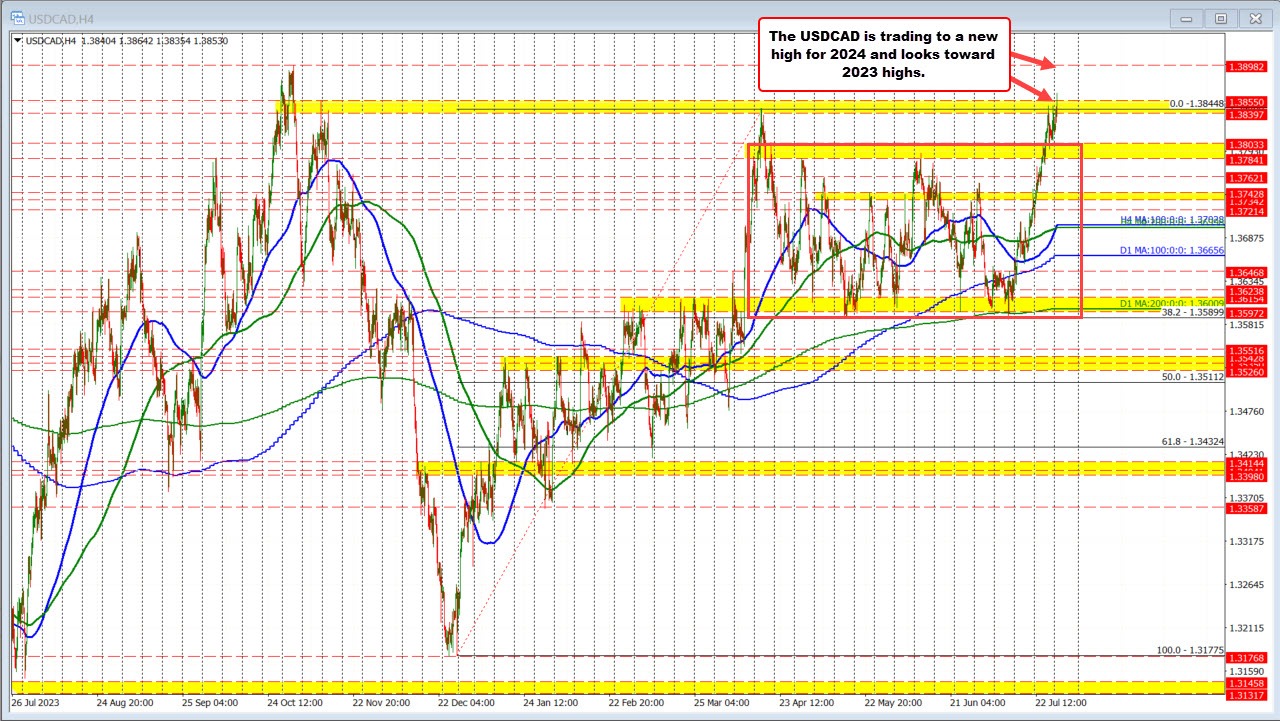Expand the USDCAD,H4 chart dropdown triangle

(17, 39)
